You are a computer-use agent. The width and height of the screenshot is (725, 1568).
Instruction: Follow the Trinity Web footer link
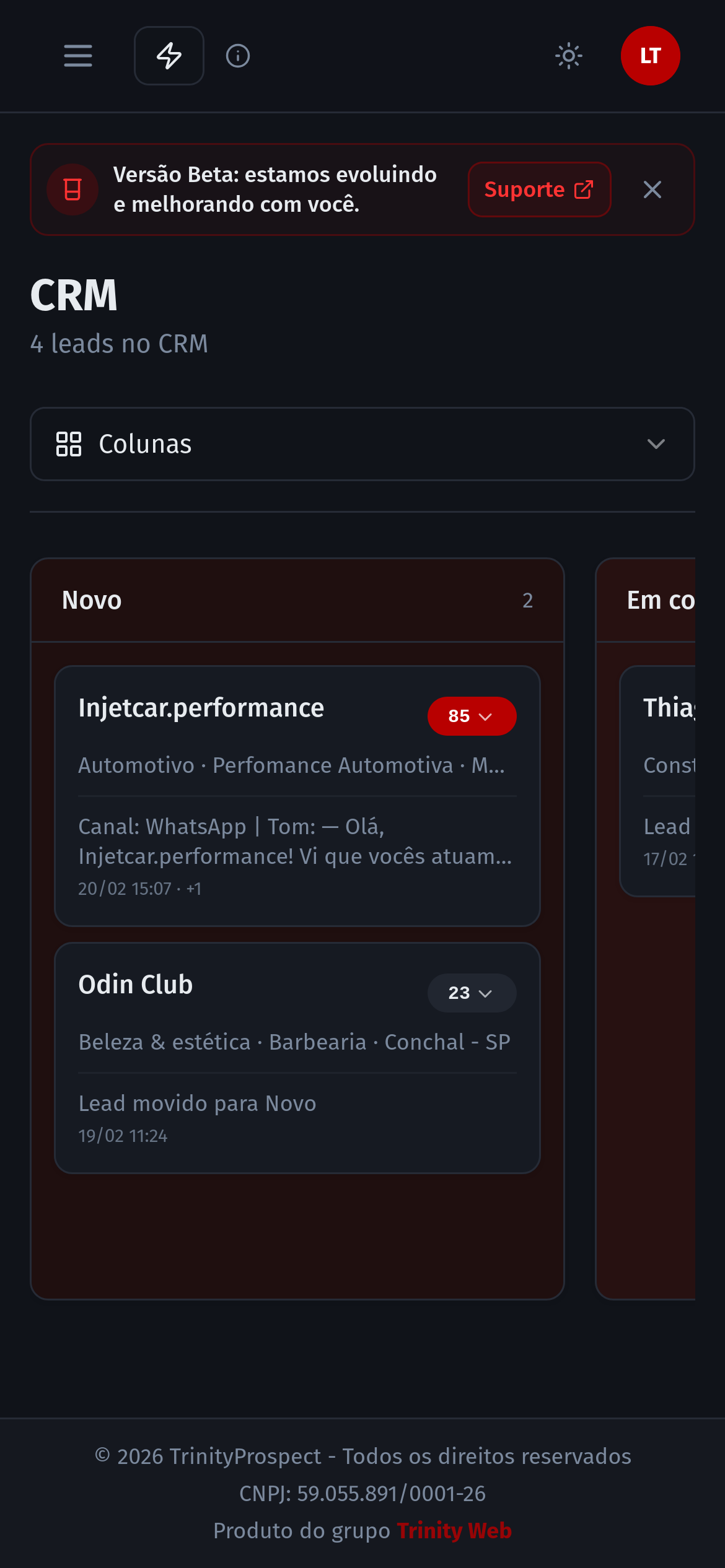click(x=454, y=1531)
